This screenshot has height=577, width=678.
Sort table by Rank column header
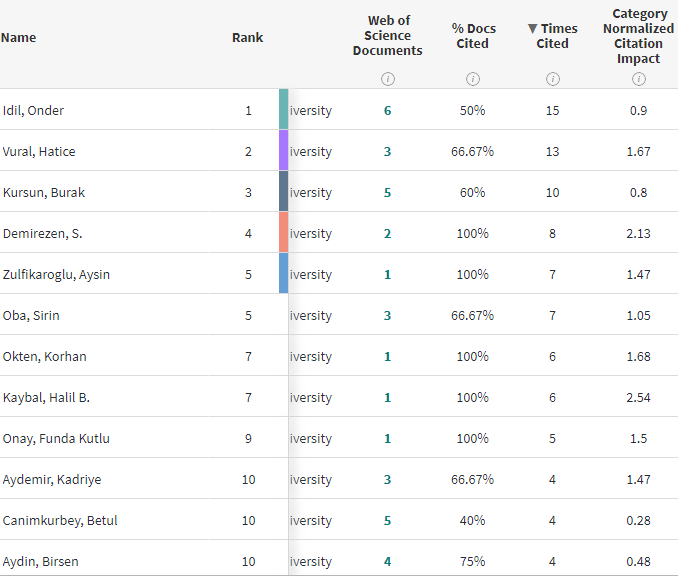pos(248,38)
